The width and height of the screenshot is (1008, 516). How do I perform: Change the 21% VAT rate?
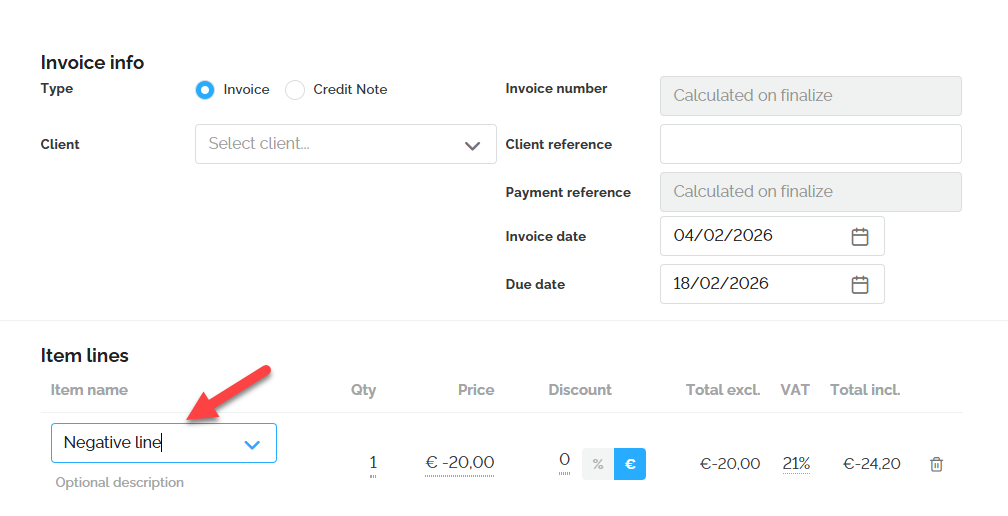pyautogui.click(x=796, y=464)
